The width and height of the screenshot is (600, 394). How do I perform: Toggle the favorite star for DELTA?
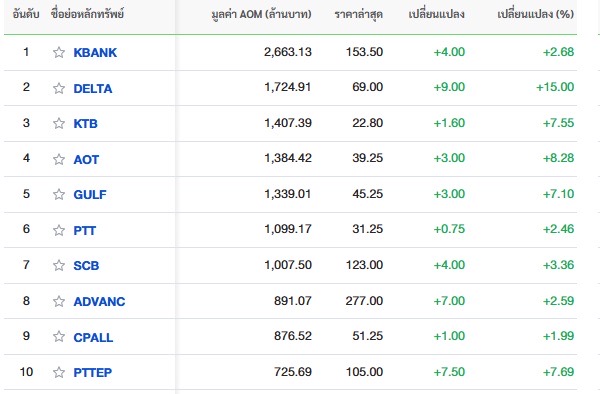tap(59, 88)
